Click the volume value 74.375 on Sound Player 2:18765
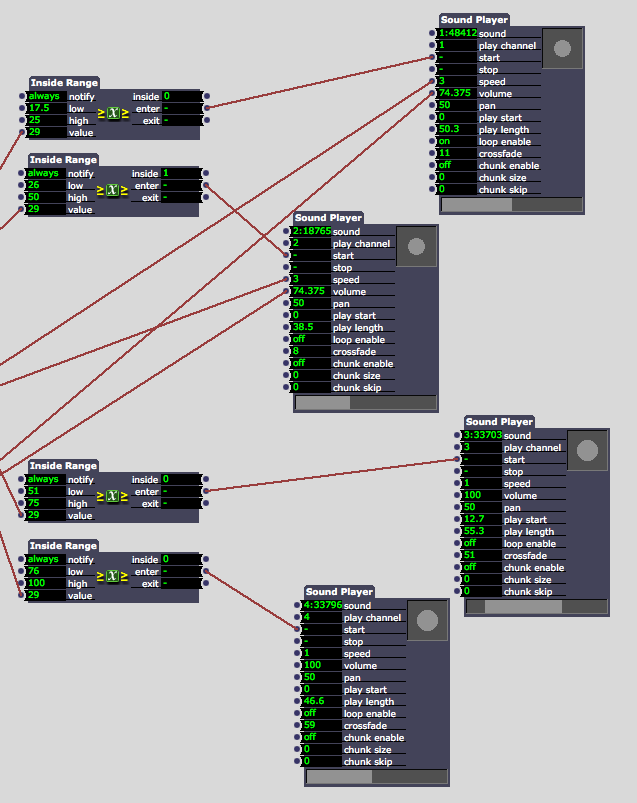Image resolution: width=637 pixels, height=803 pixels. coord(311,292)
